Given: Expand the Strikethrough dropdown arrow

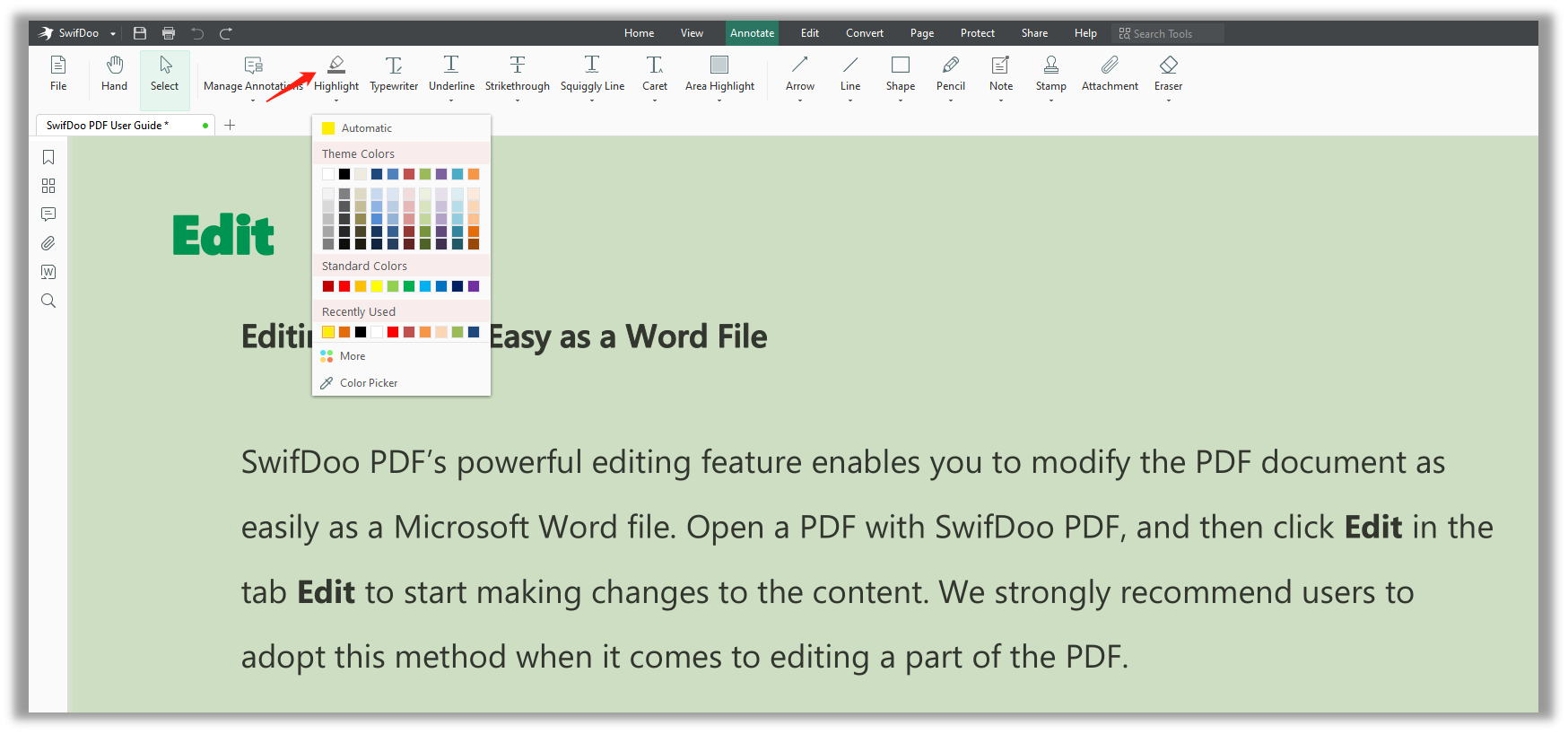Looking at the screenshot, I should (518, 100).
